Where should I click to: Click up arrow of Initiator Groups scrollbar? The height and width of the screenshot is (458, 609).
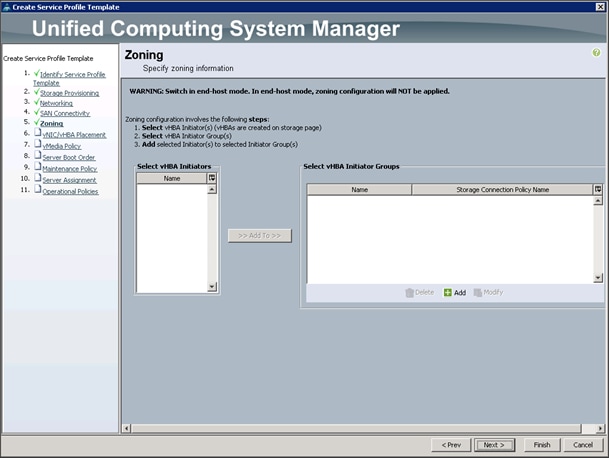click(x=598, y=201)
